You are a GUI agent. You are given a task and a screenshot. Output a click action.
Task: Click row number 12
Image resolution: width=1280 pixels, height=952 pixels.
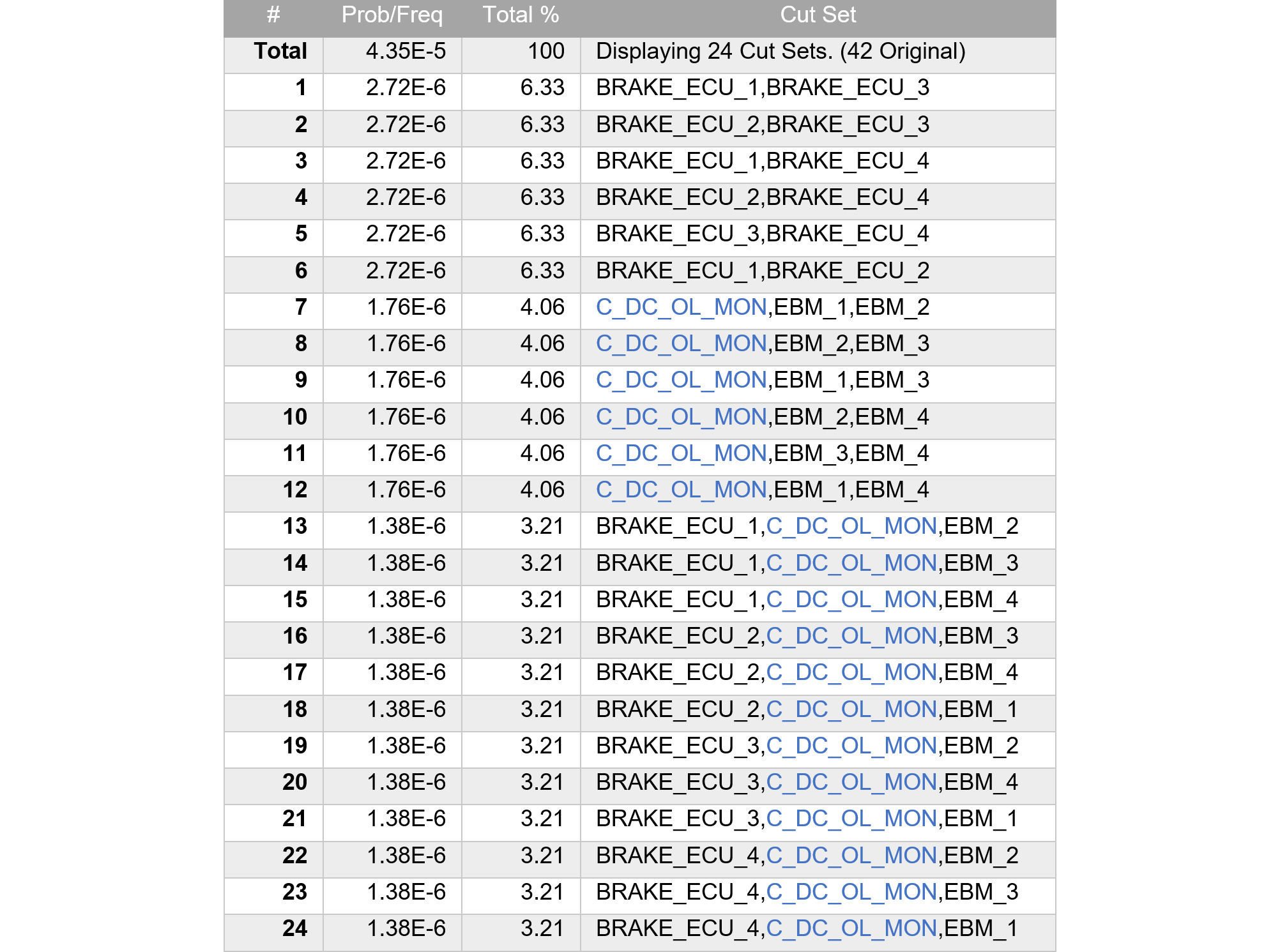click(x=295, y=490)
